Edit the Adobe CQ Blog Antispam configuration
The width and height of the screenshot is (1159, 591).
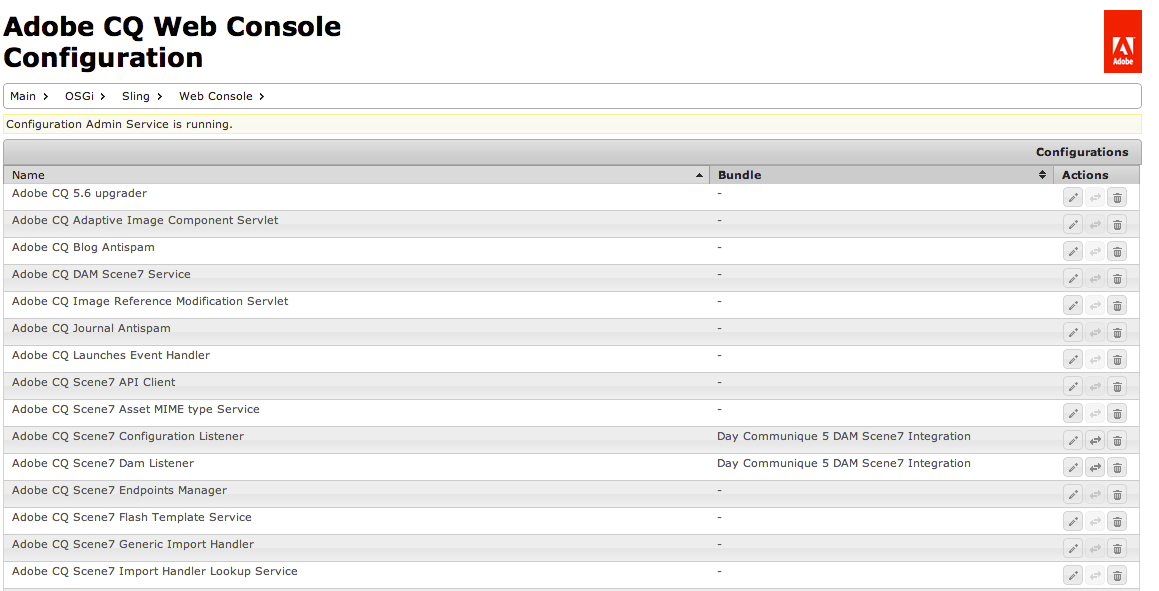point(1073,251)
